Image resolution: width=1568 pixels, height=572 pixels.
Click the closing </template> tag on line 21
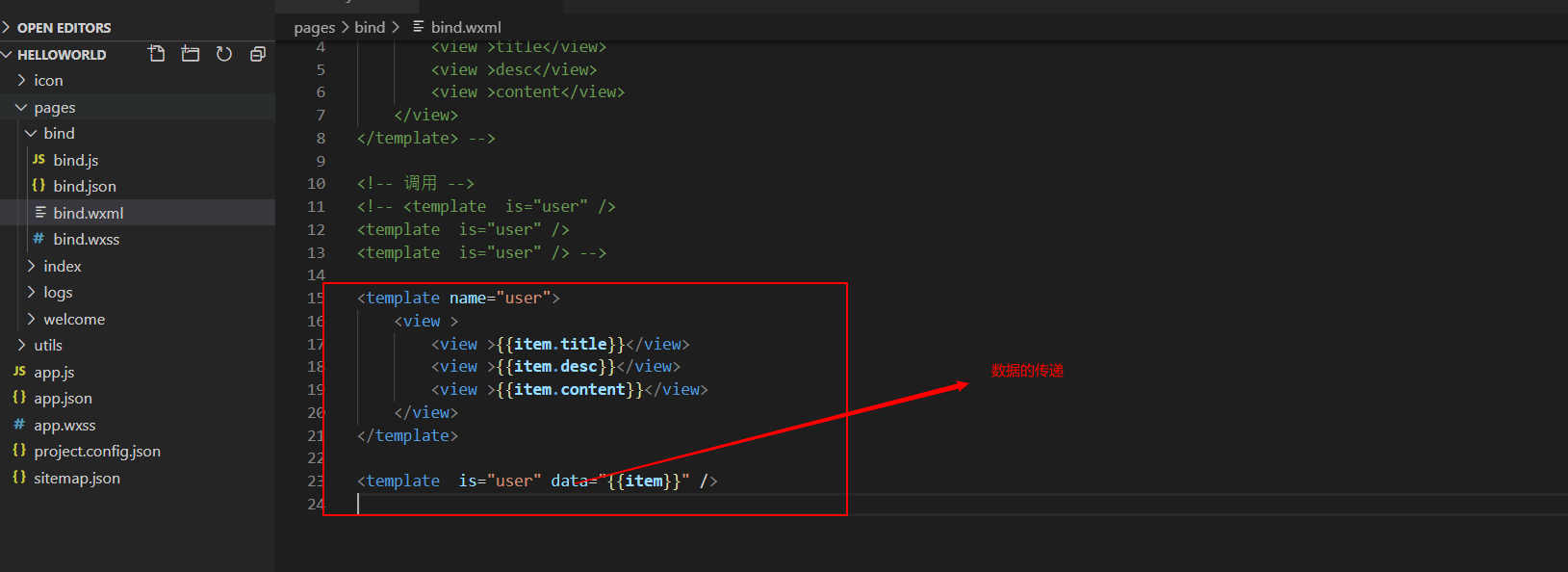408,435
